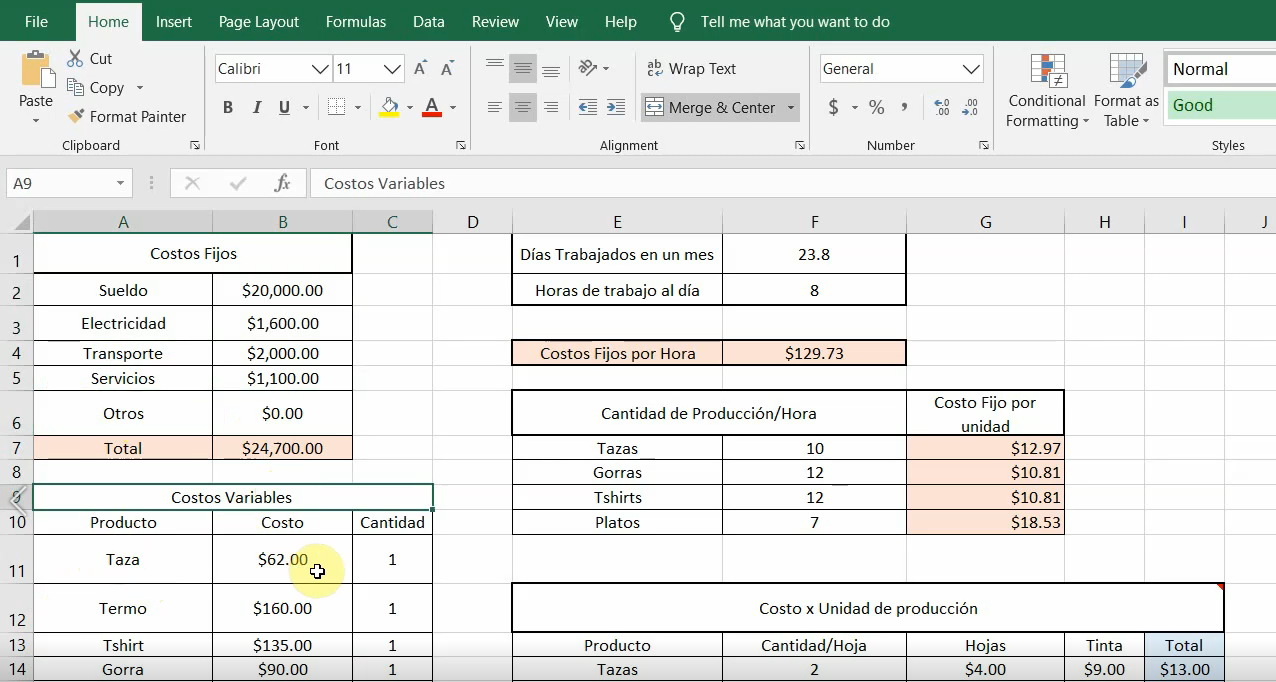Open the Merge & Center dropdown arrow

point(791,107)
